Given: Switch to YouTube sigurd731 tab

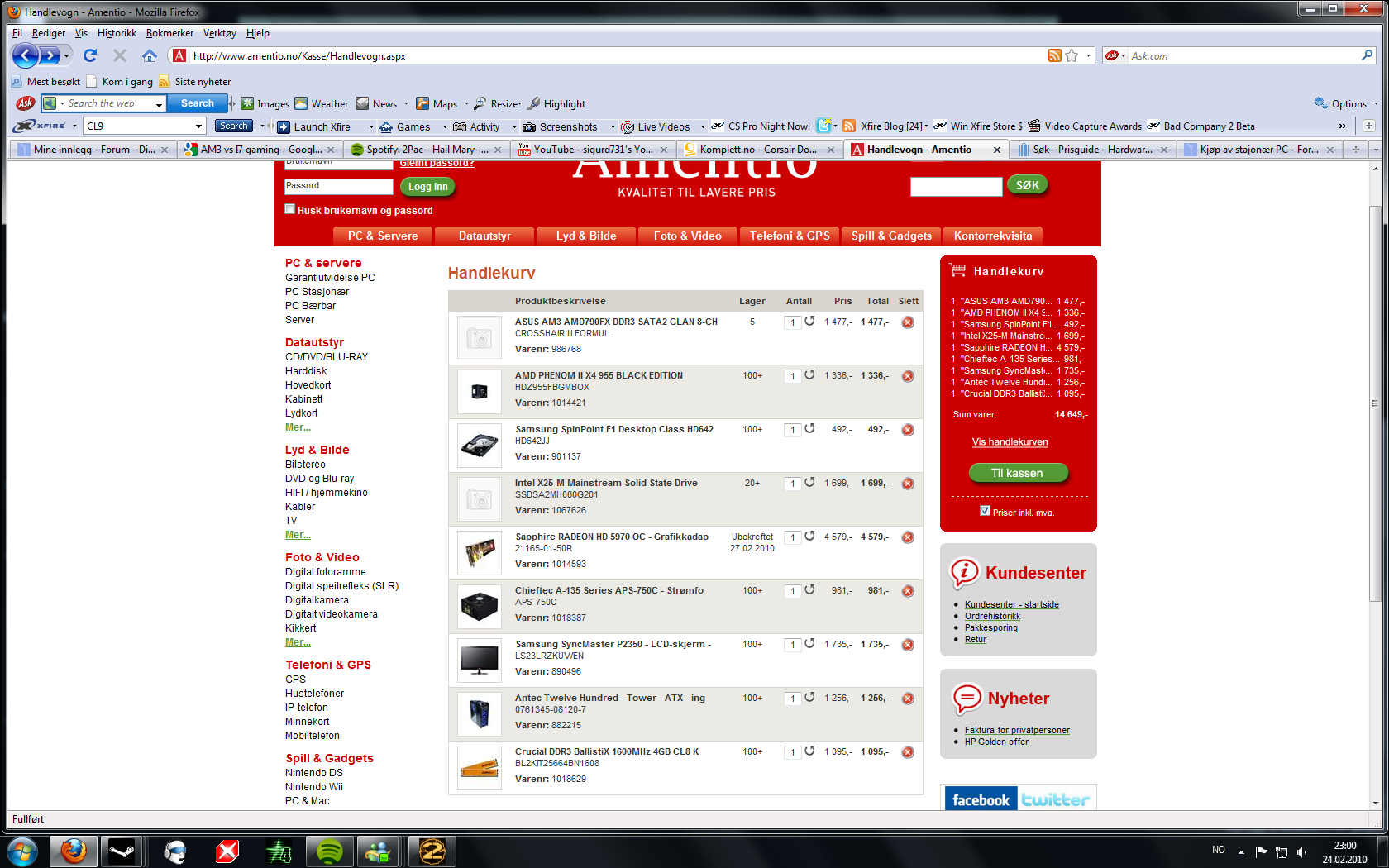Looking at the screenshot, I should pyautogui.click(x=592, y=150).
